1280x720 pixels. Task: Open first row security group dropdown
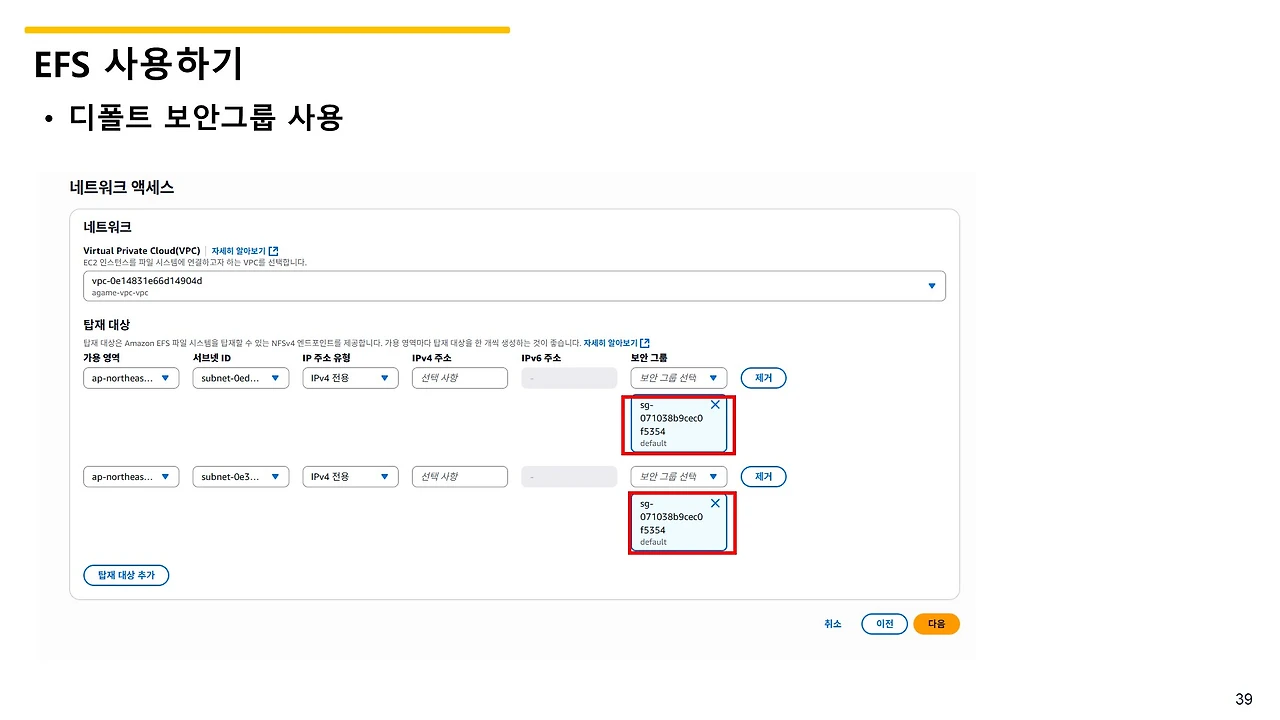point(679,378)
